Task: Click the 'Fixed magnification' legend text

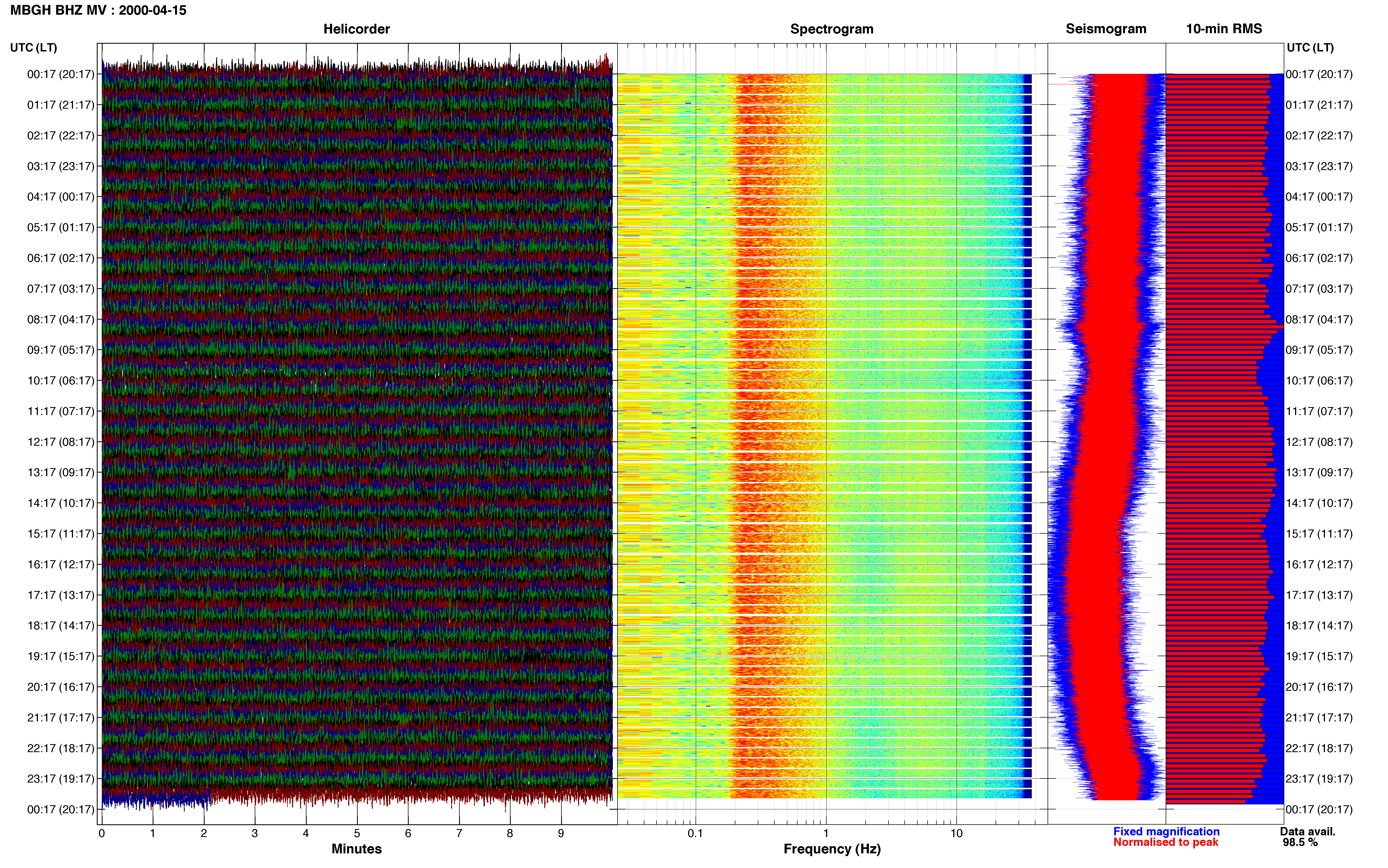Action: 1166,832
